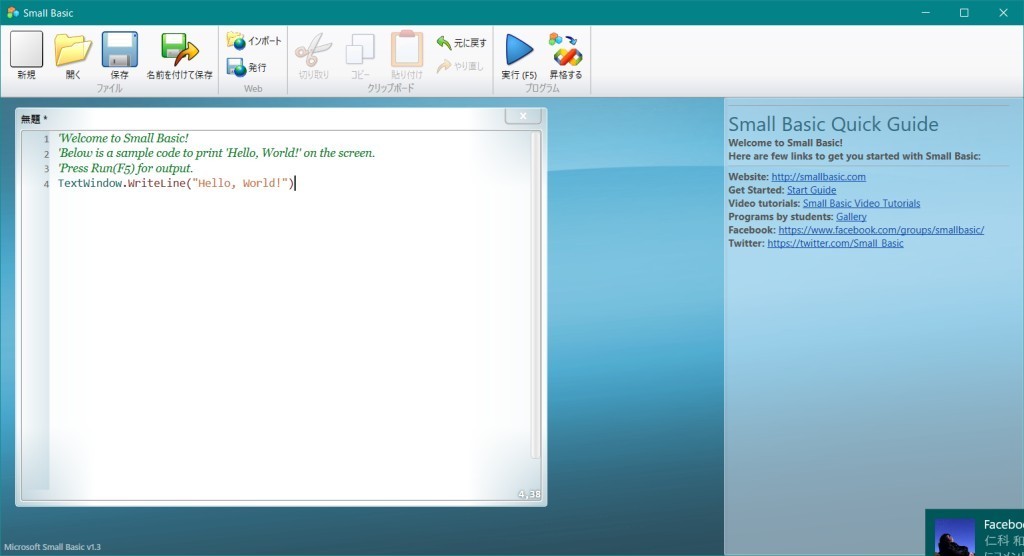This screenshot has width=1024, height=556.
Task: Click the comment line starting 'Below is a sample
Action: coord(216,153)
